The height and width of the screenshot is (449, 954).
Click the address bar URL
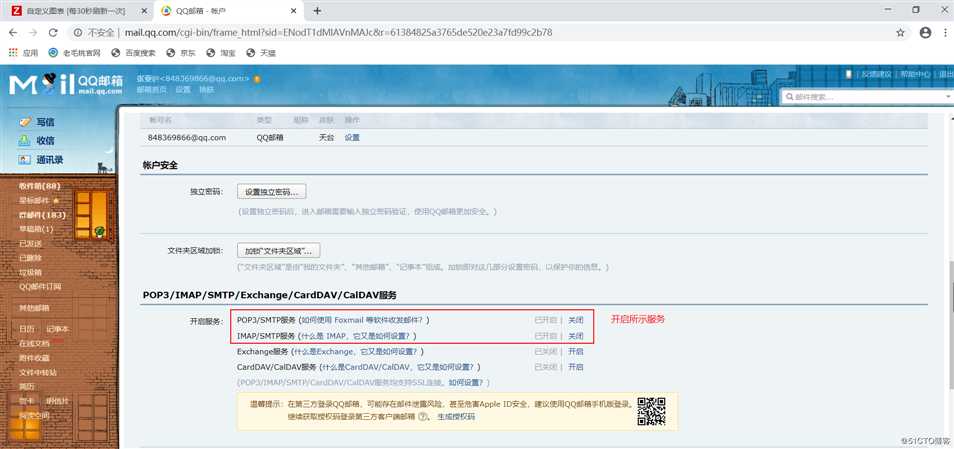338,32
